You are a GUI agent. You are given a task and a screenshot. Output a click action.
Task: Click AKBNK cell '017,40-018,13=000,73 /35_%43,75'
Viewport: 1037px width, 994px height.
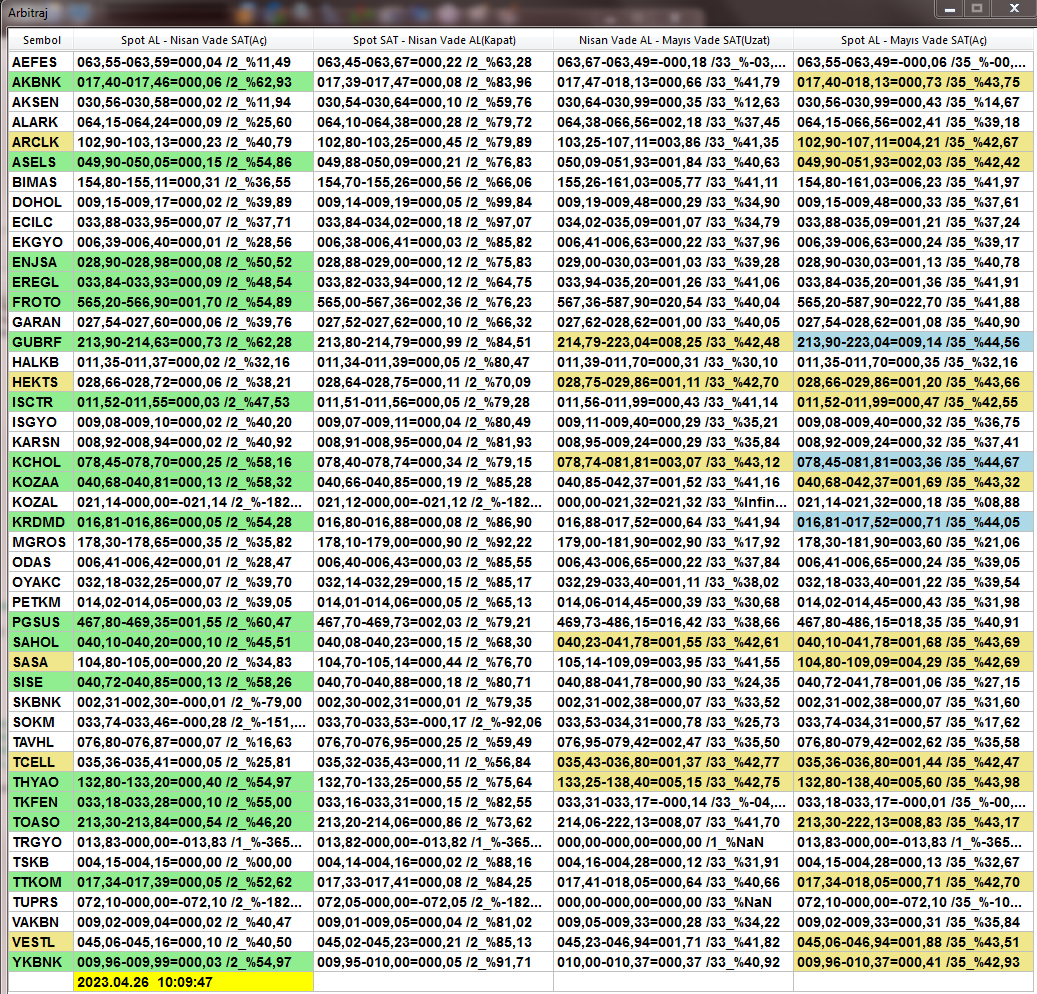pos(913,82)
